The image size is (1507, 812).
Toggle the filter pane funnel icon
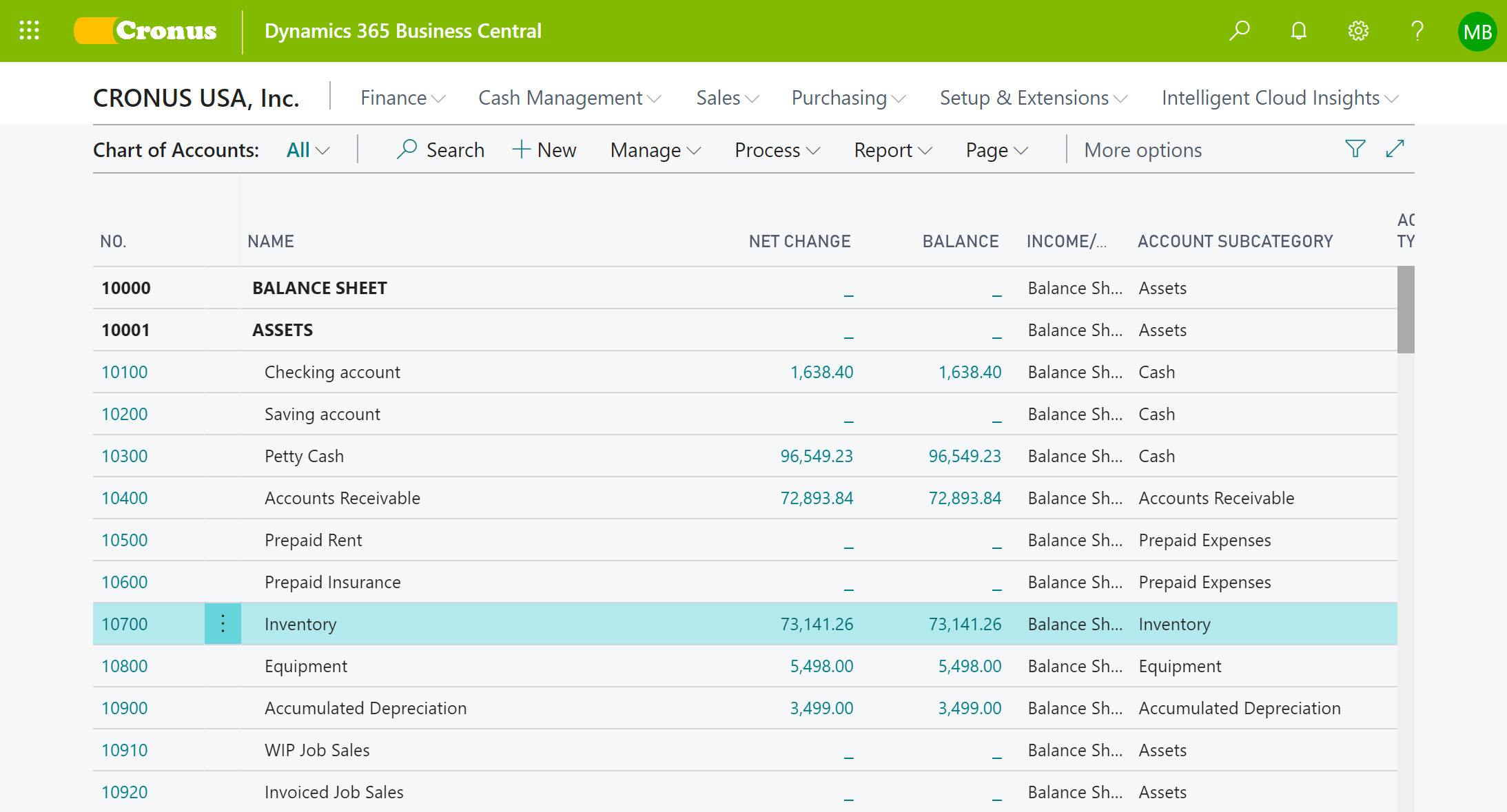coord(1355,149)
